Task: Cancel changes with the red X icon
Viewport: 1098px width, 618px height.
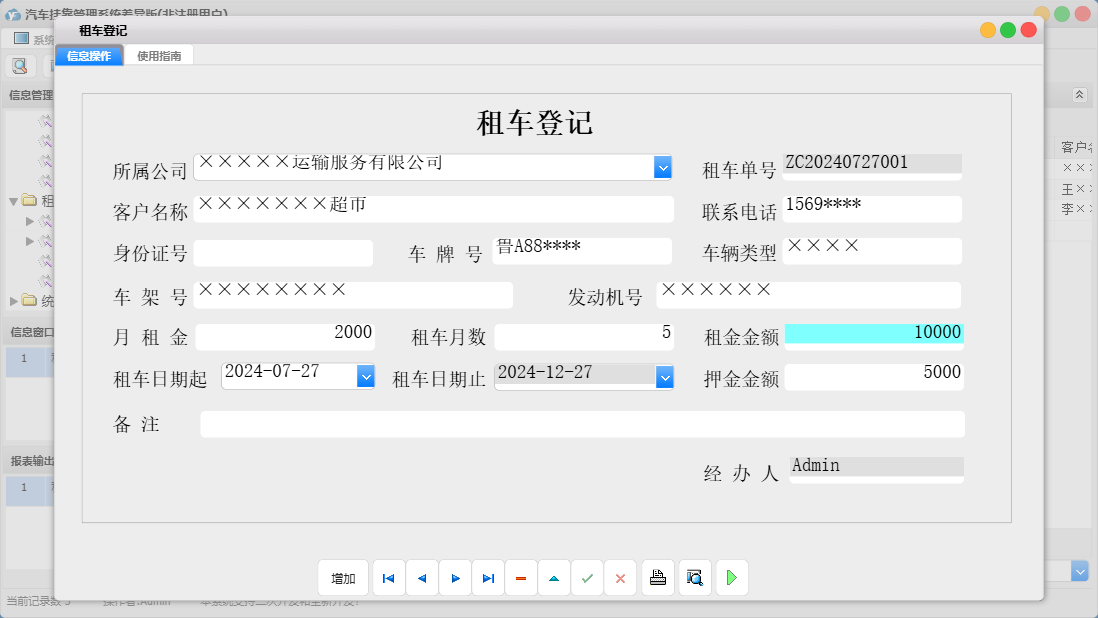Action: pyautogui.click(x=620, y=577)
